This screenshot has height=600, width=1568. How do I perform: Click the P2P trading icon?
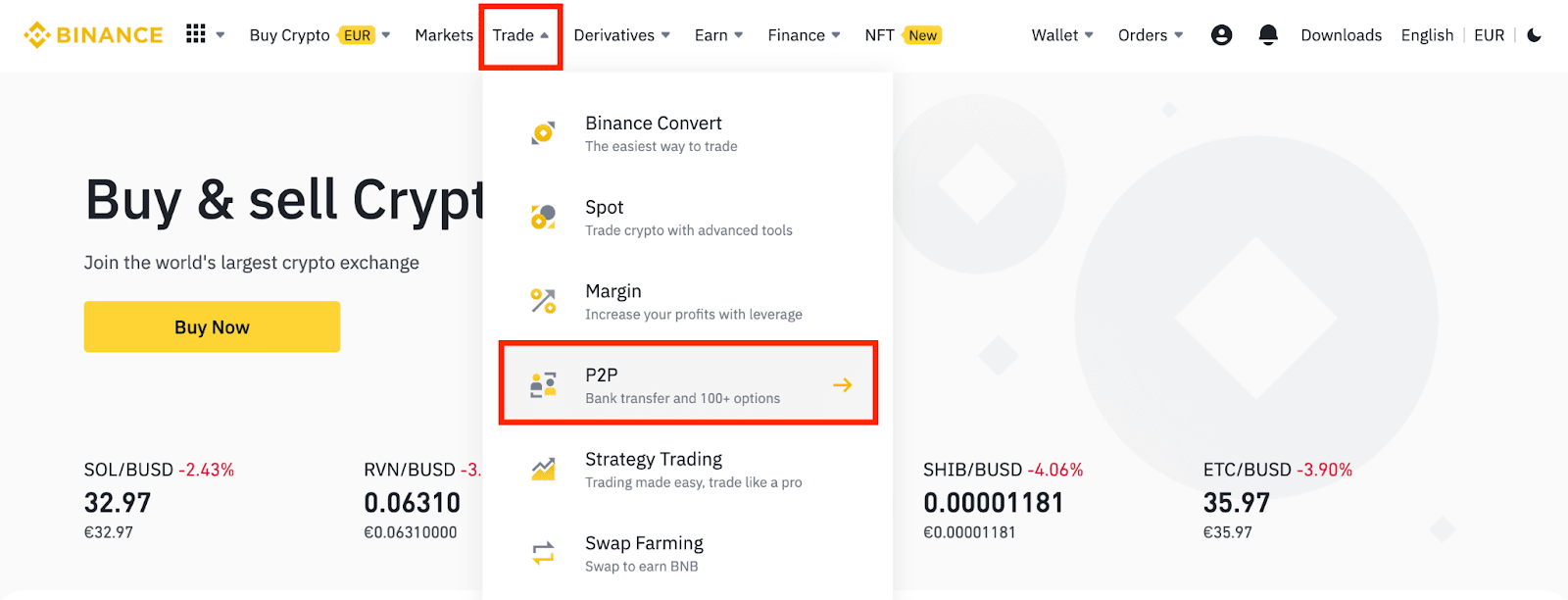pyautogui.click(x=541, y=384)
